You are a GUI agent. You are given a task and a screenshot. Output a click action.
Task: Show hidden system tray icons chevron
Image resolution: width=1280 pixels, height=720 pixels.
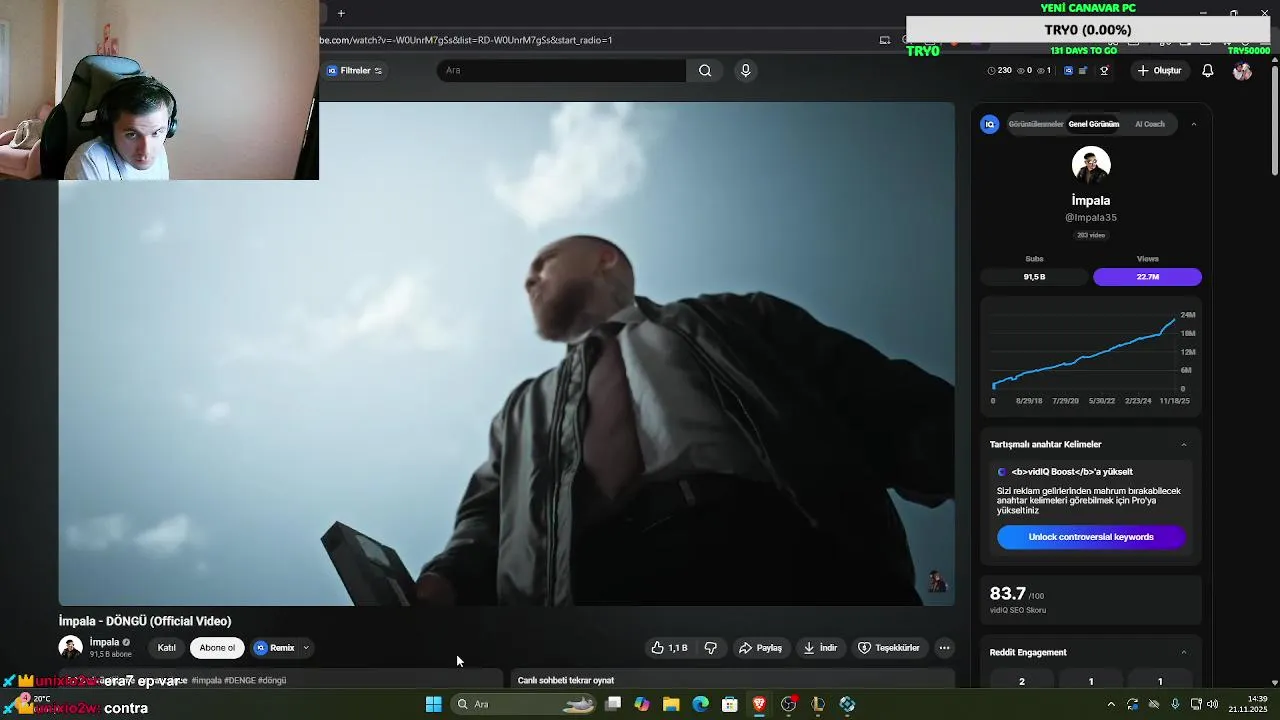1112,704
